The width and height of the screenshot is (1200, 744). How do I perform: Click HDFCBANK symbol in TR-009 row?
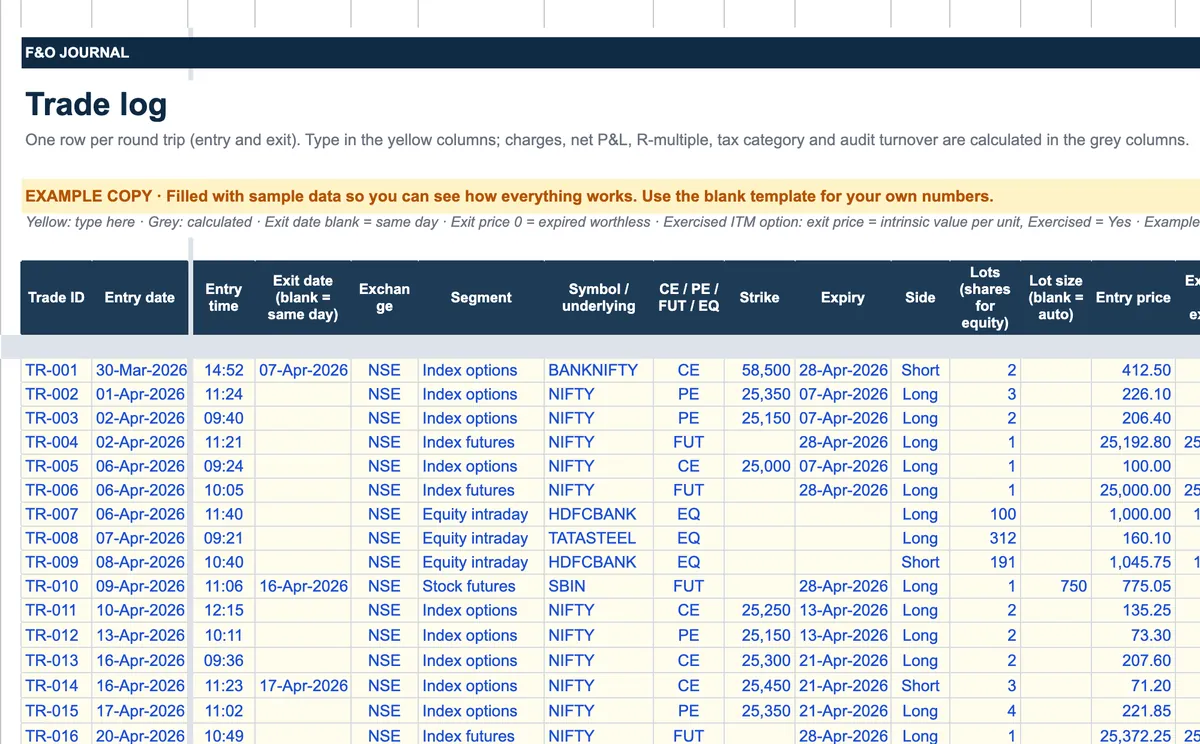point(598,562)
